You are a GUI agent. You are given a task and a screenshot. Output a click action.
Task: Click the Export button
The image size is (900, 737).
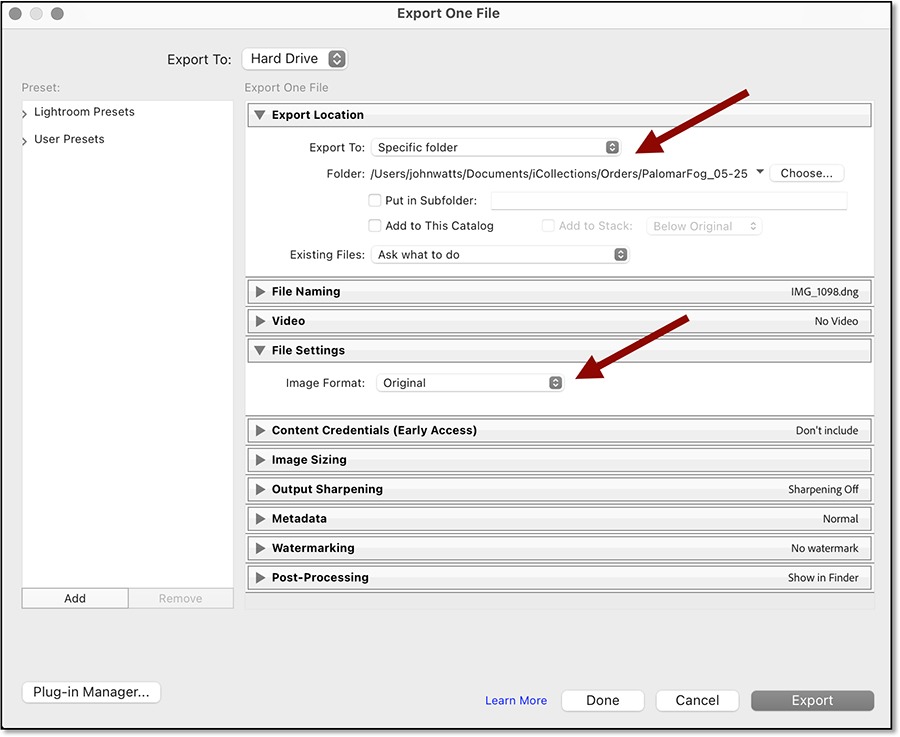click(x=812, y=701)
